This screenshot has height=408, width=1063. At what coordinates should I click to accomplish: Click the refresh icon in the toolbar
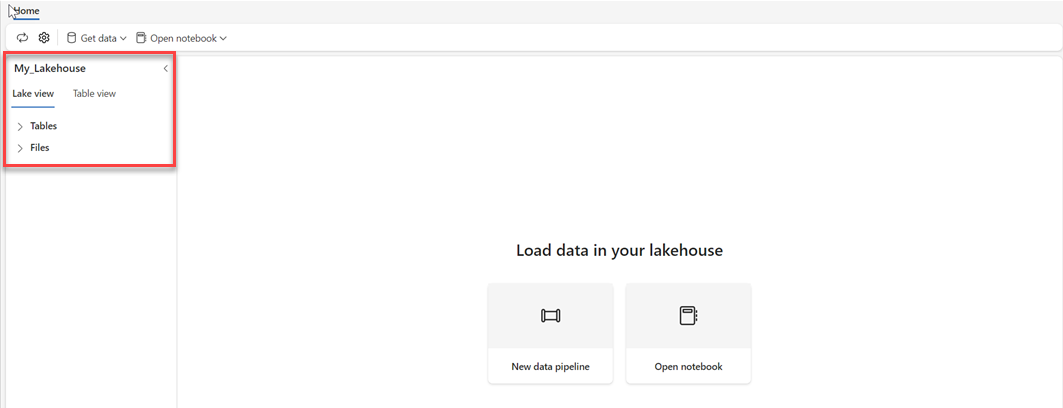pos(23,38)
